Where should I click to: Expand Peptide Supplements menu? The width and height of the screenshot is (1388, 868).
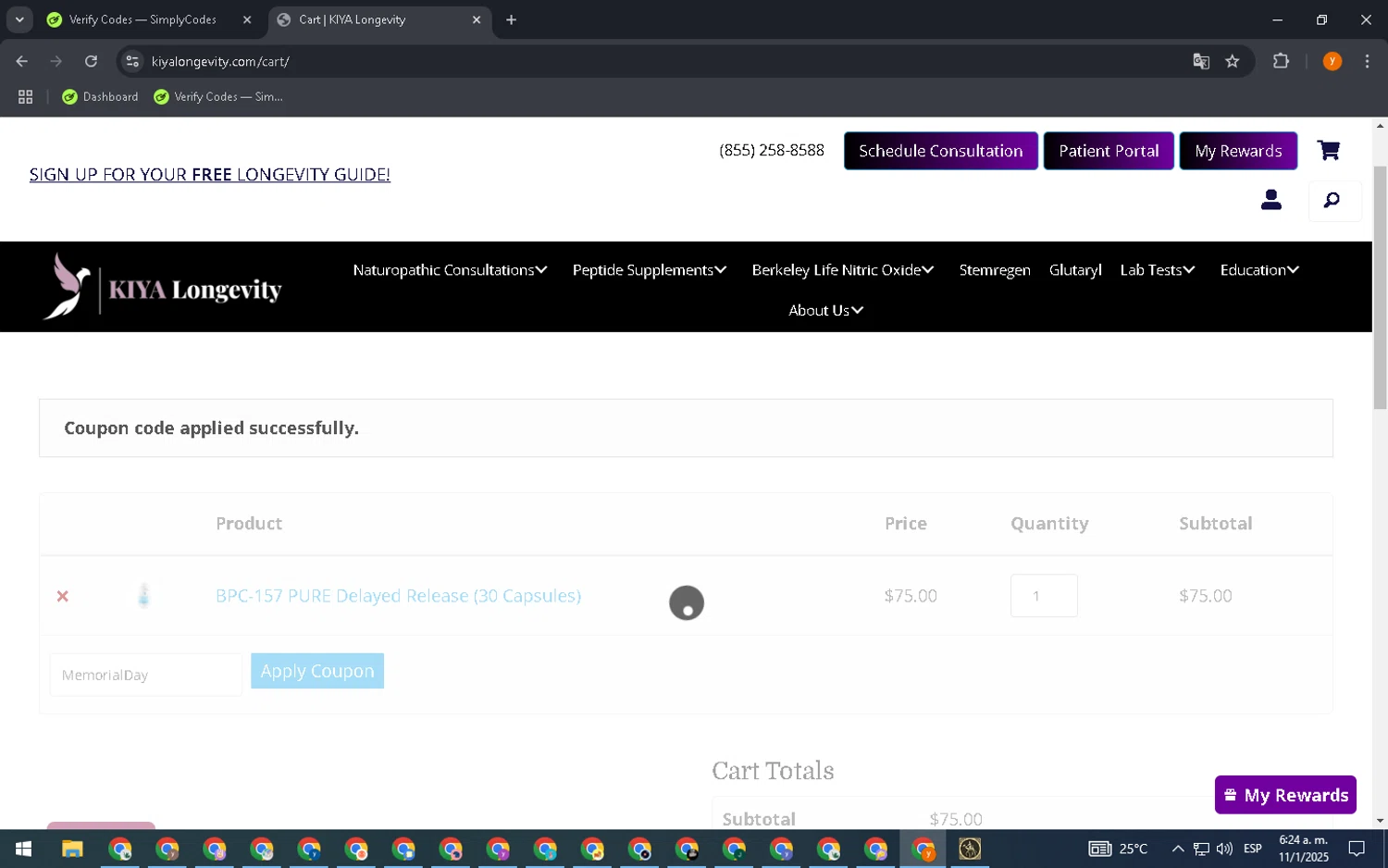pyautogui.click(x=650, y=270)
